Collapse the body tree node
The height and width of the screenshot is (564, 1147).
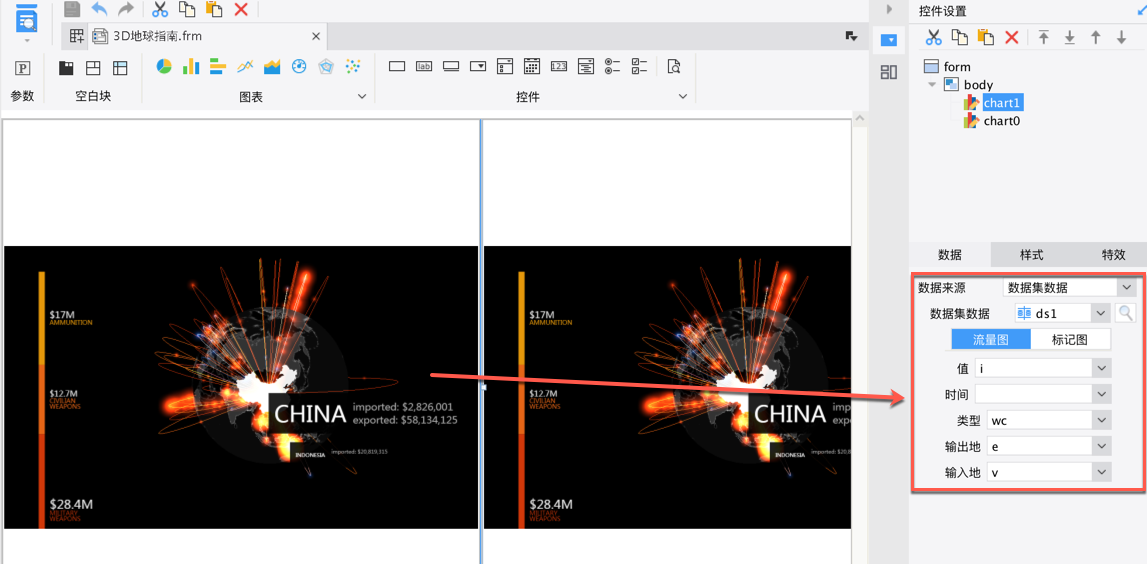tap(933, 85)
